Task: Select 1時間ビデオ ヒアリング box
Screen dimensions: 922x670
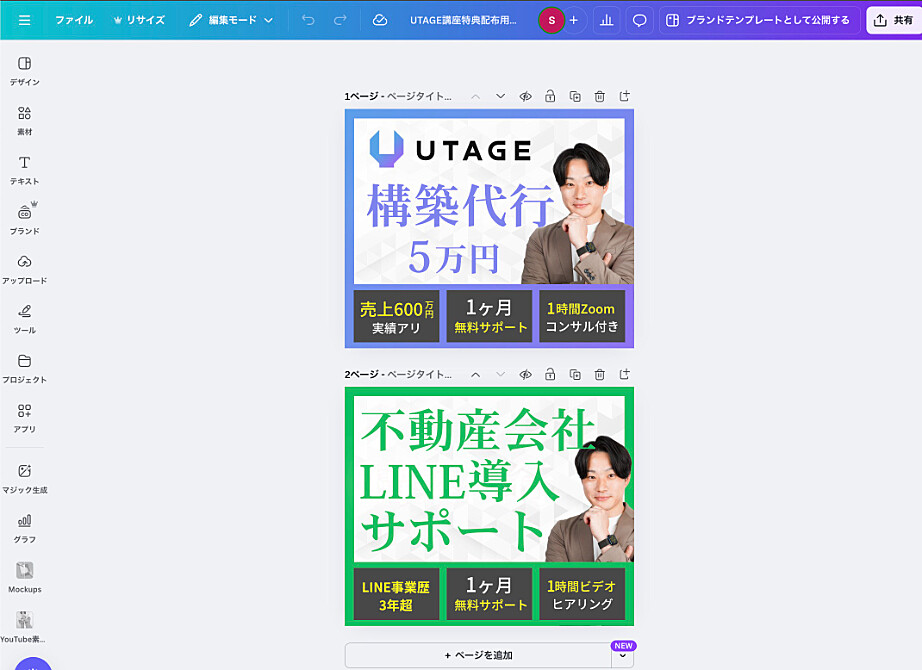Action: tap(582, 595)
